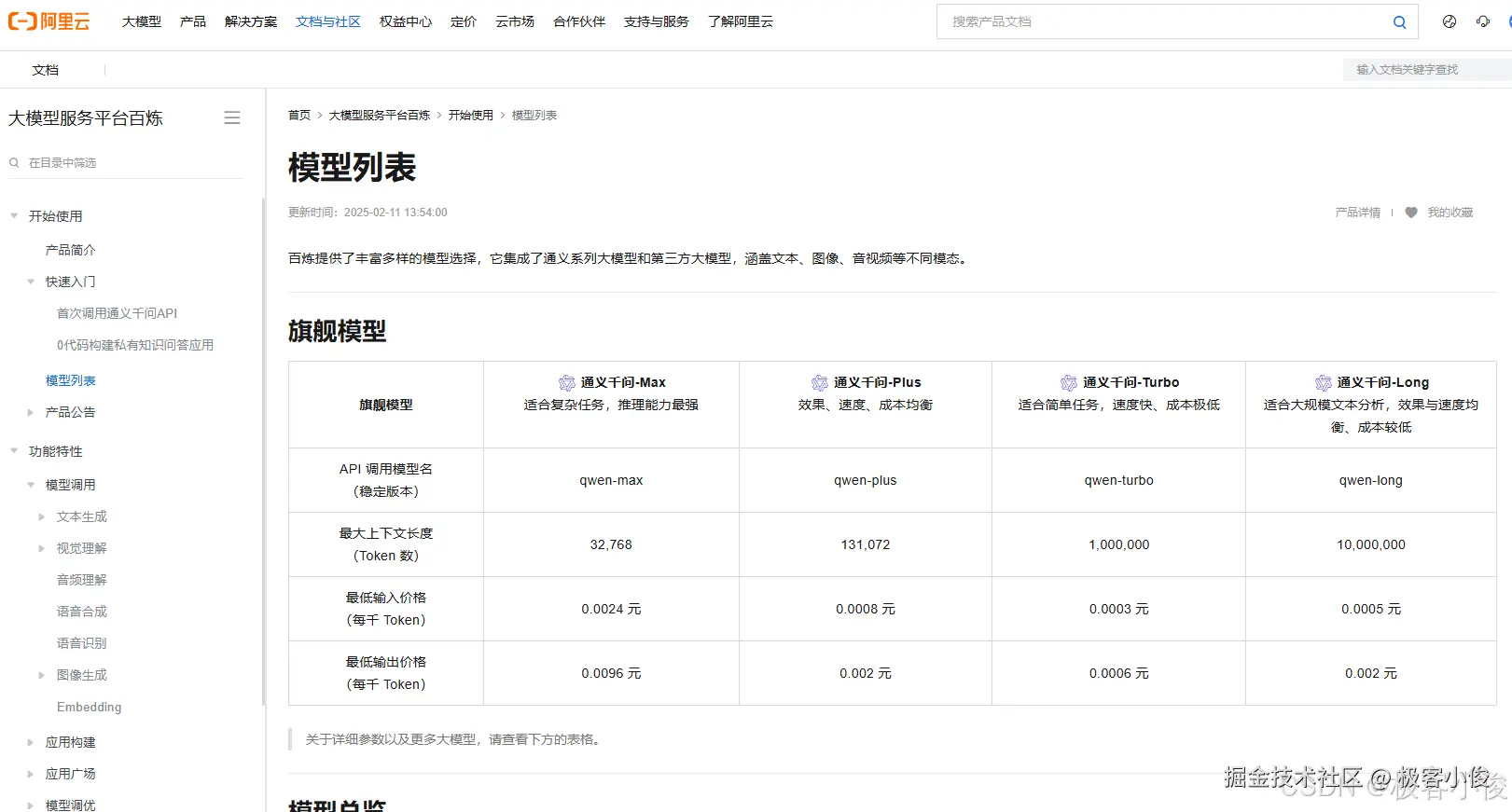
Task: Click the 通义千问-Long model icon
Action: click(x=1324, y=382)
